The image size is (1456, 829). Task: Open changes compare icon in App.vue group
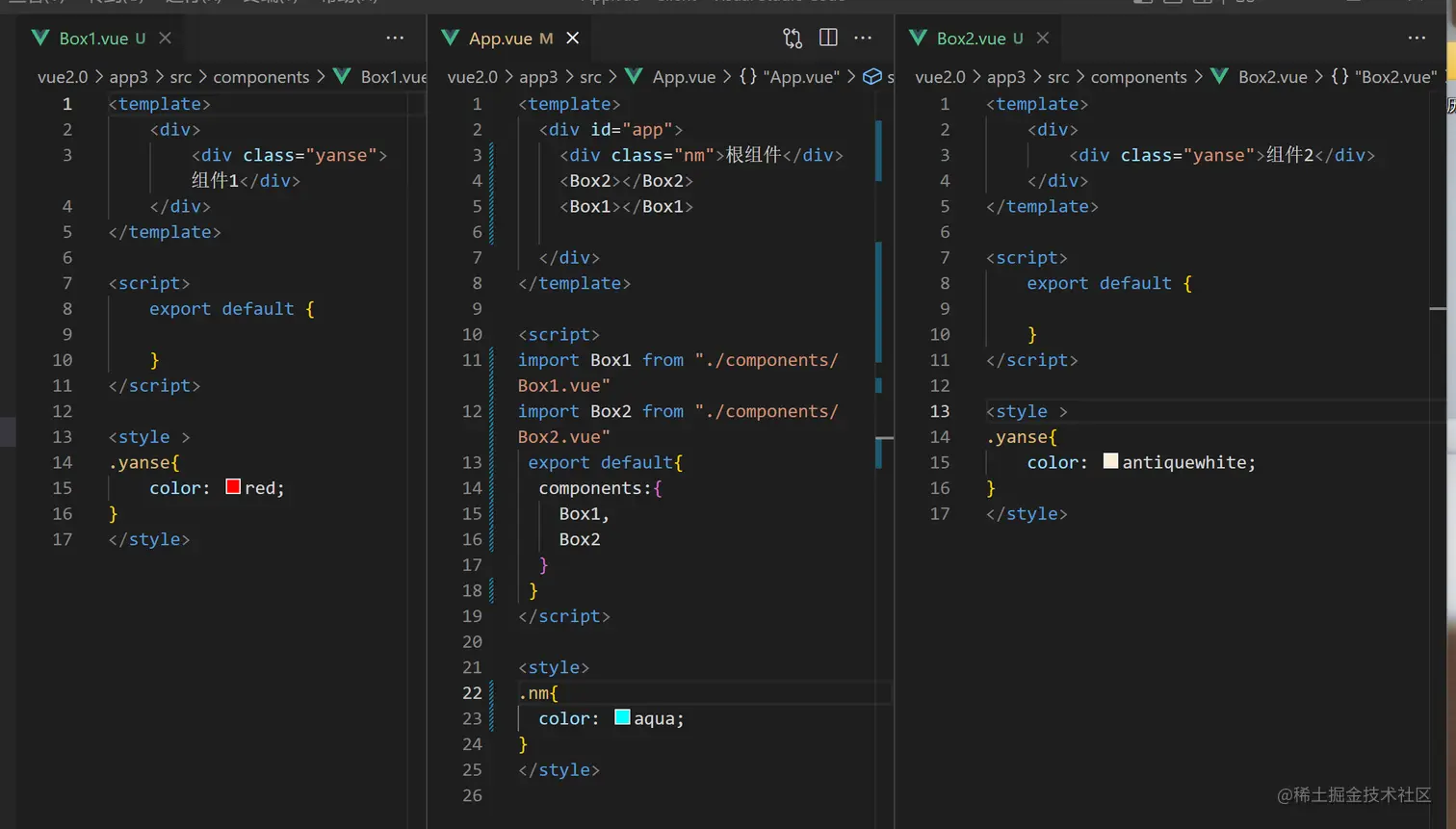click(793, 39)
